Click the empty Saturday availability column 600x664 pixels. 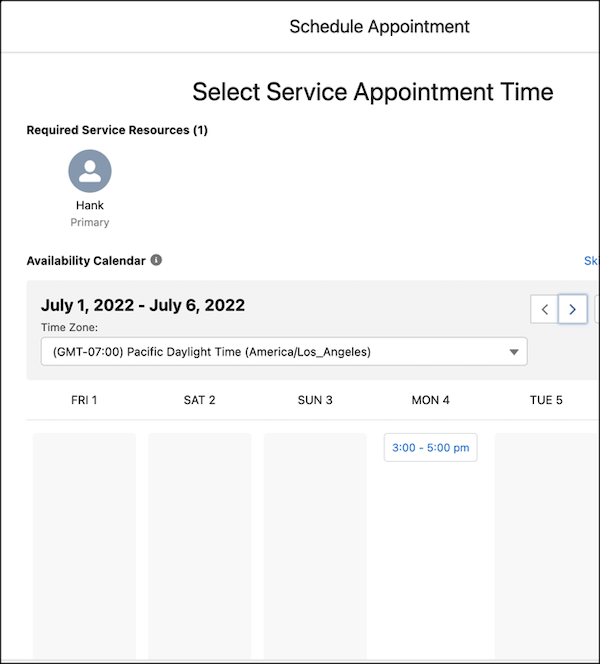[199, 546]
